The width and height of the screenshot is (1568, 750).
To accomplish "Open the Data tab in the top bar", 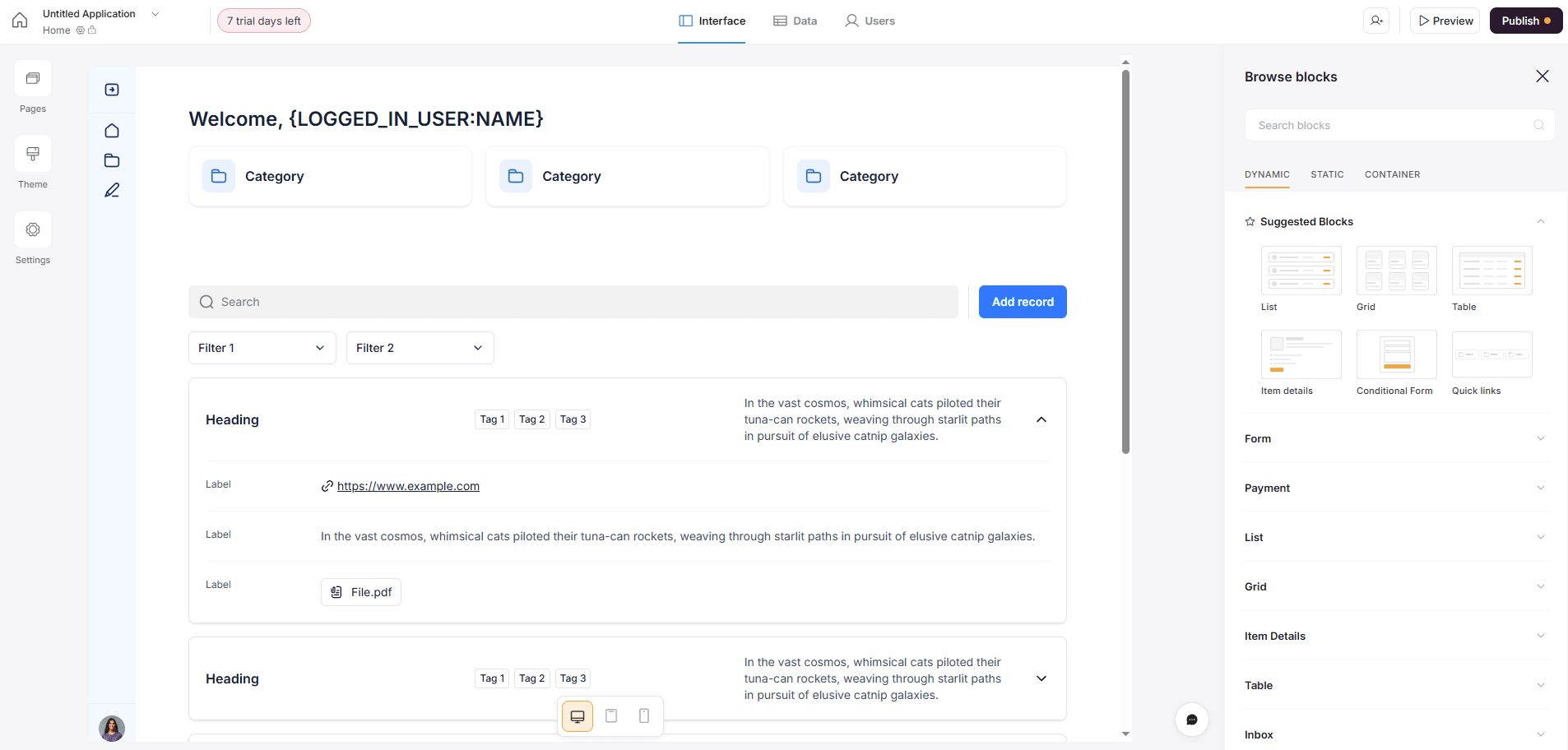I will pyautogui.click(x=795, y=21).
